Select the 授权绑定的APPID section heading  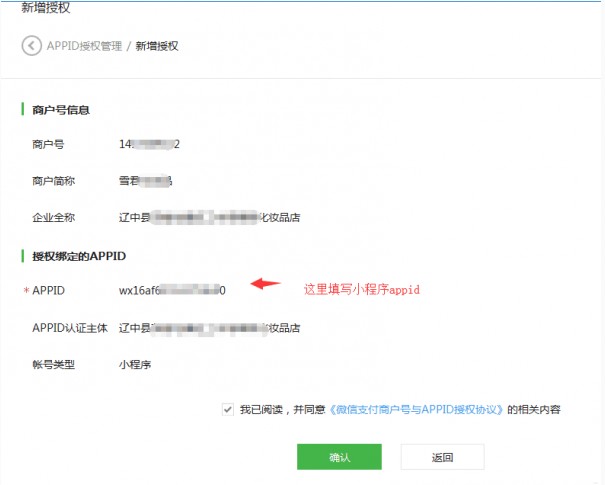coord(79,256)
